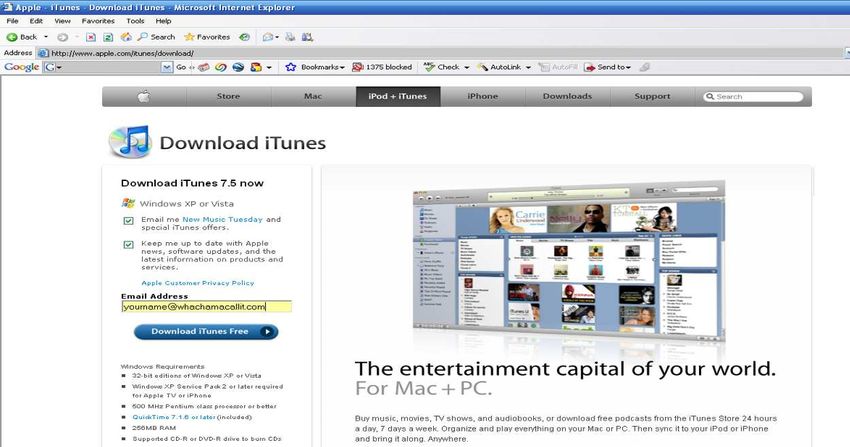Toggle Keep me up to date checkbox
The height and width of the screenshot is (447, 850).
coord(128,245)
